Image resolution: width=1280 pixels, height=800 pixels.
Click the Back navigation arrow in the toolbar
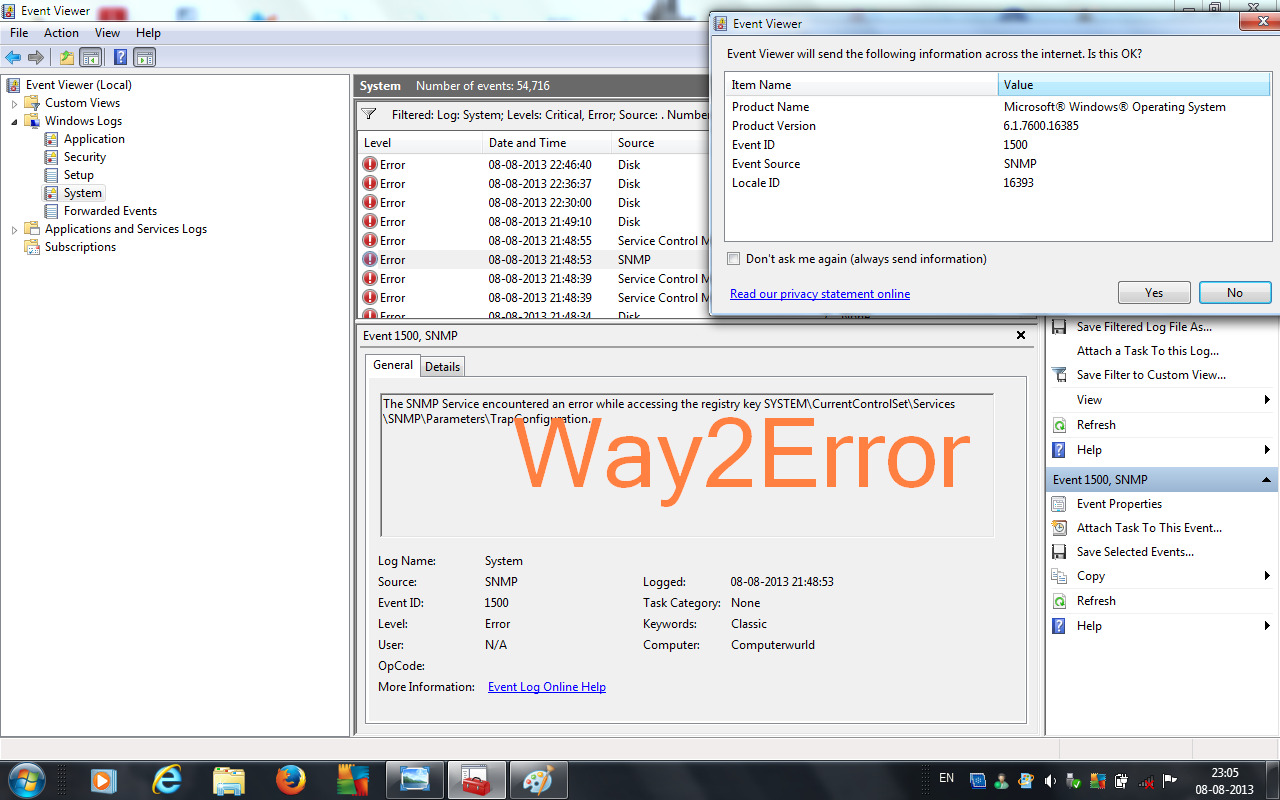13,57
